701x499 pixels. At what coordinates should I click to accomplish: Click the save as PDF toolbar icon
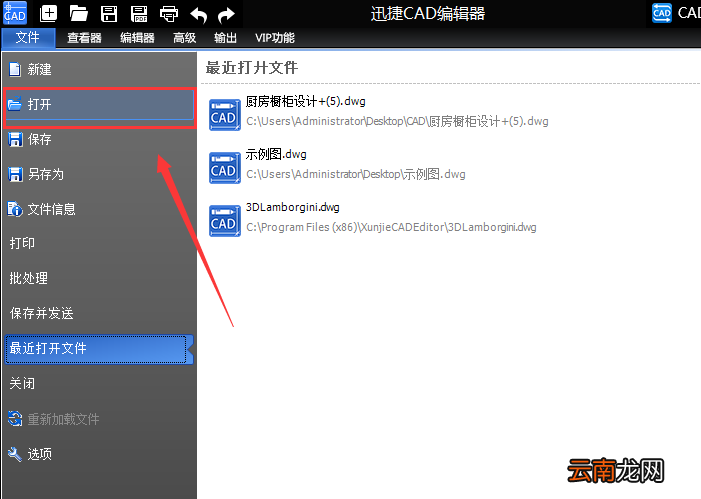(x=139, y=14)
